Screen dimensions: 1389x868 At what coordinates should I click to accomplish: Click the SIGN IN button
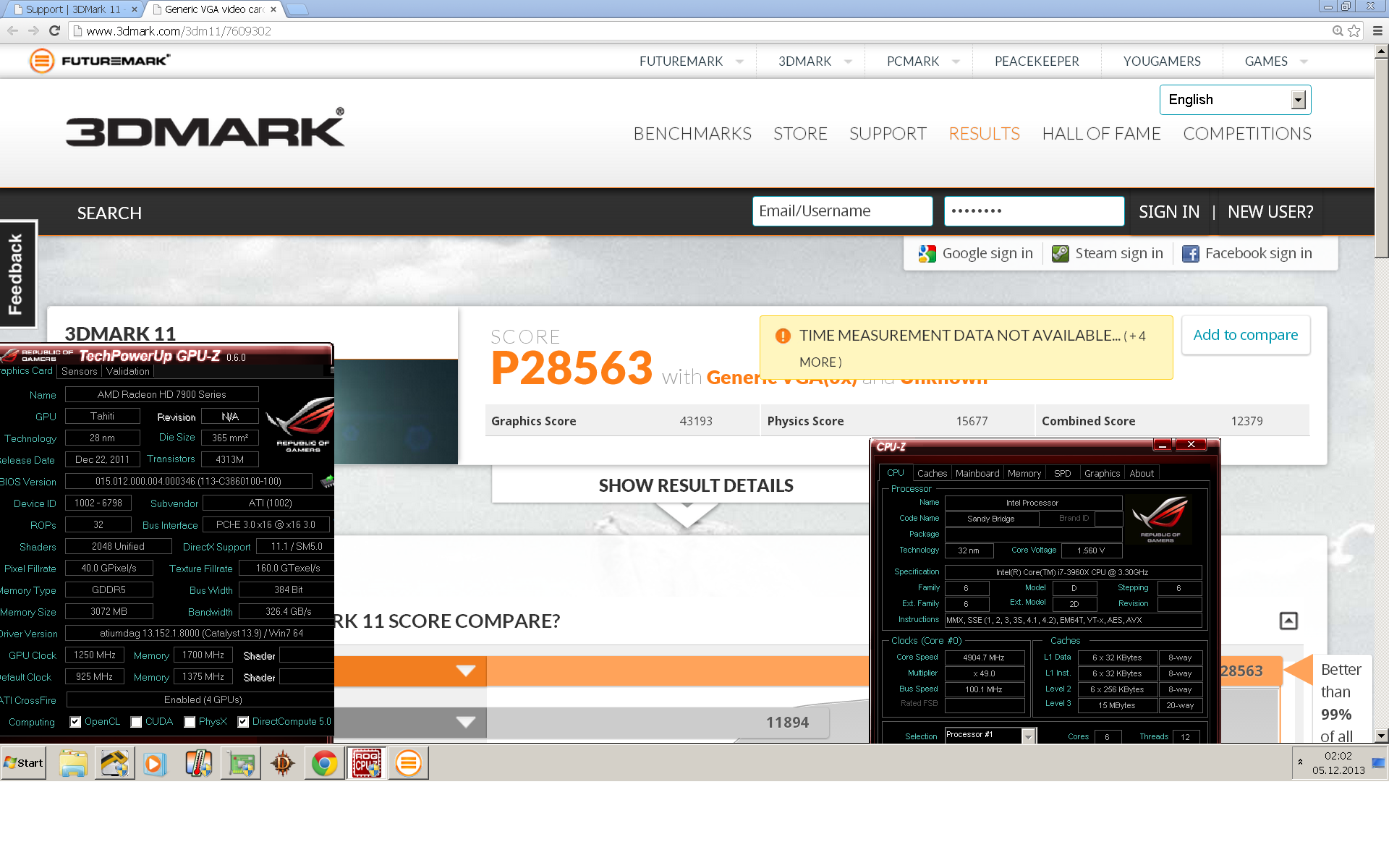point(1169,212)
